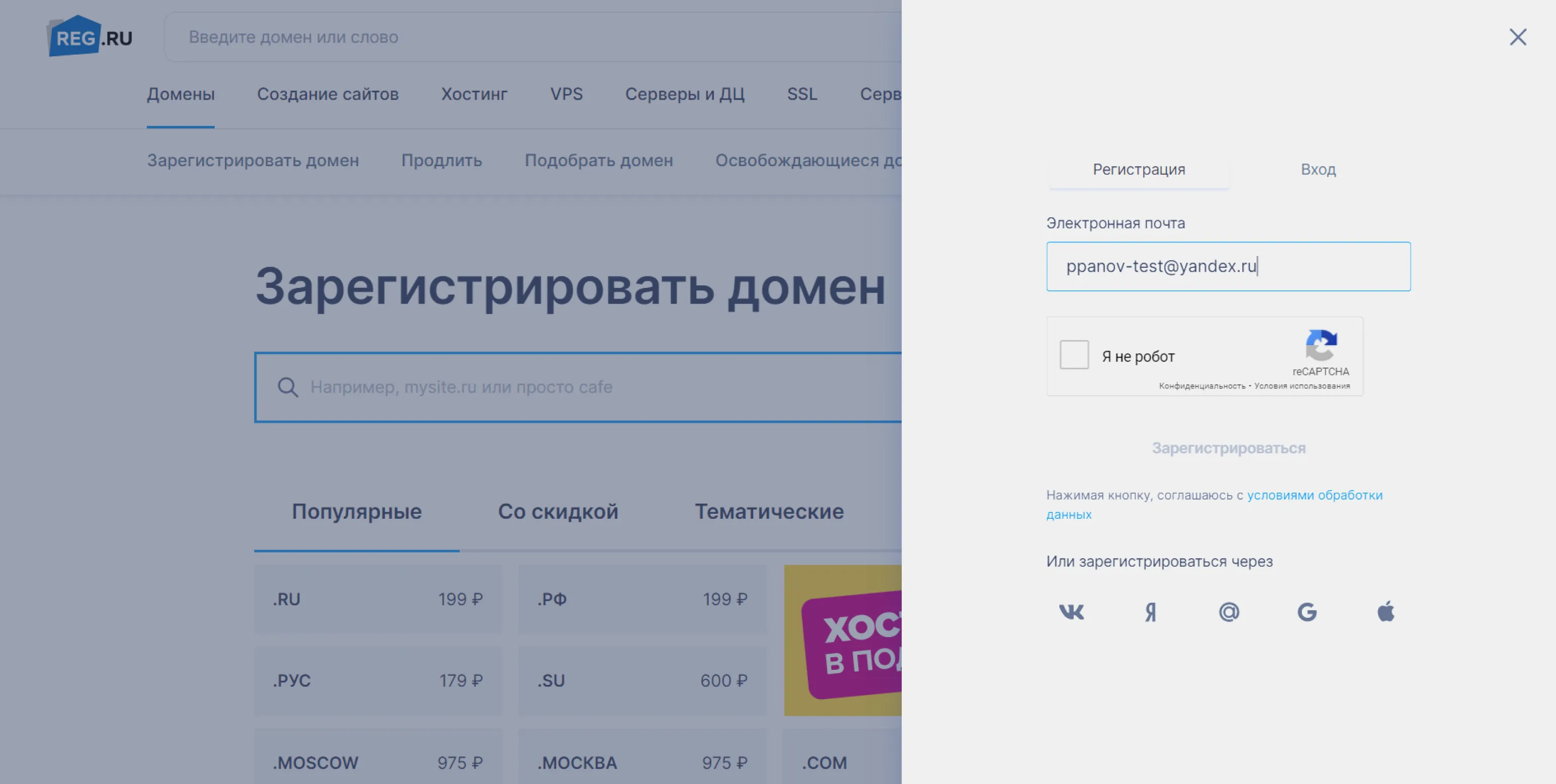The image size is (1556, 784).
Task: Click the reCAPTCHA logo icon
Action: 1321,345
